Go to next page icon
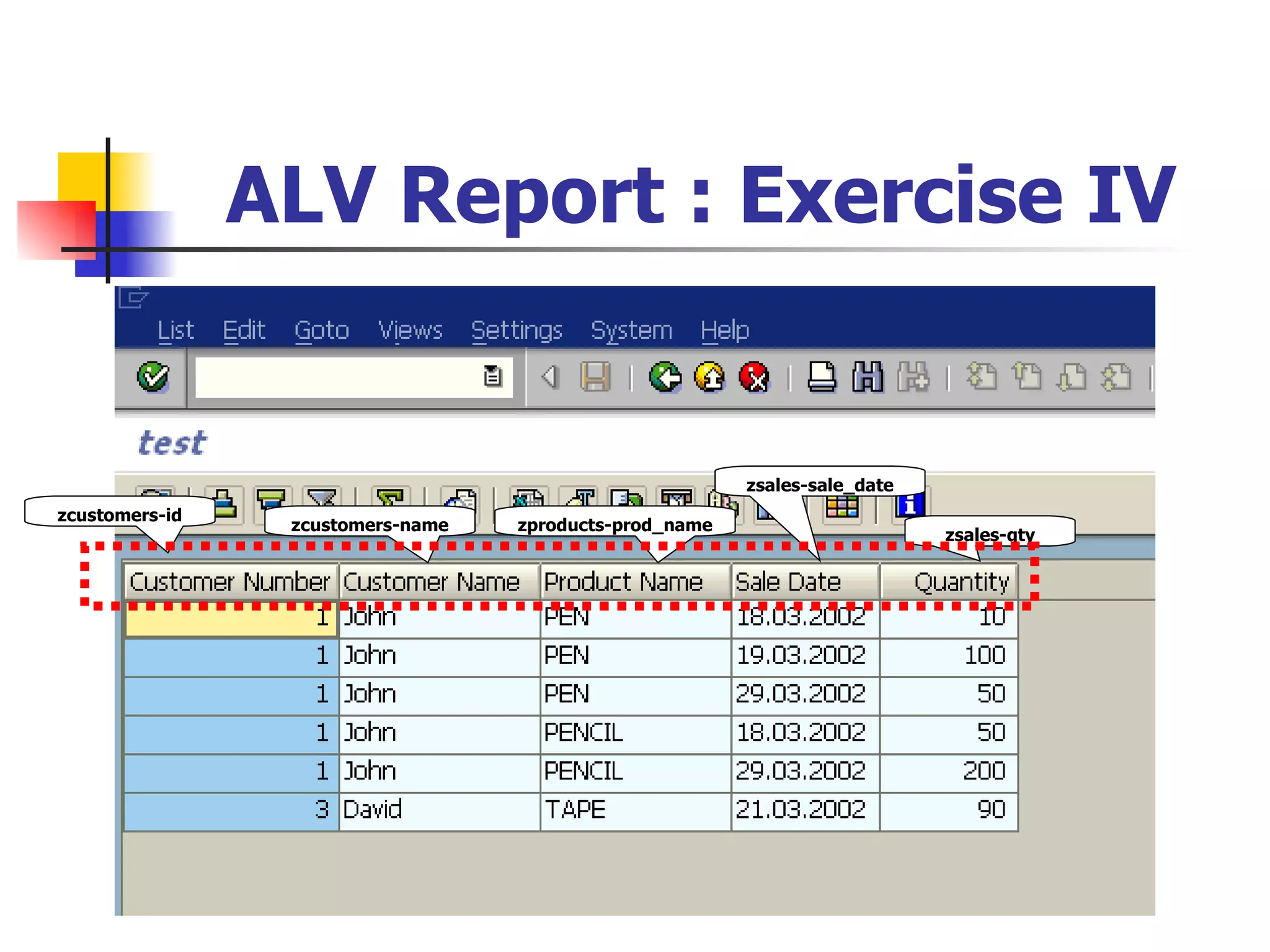Screen dimensions: 1270x952 click(1072, 377)
